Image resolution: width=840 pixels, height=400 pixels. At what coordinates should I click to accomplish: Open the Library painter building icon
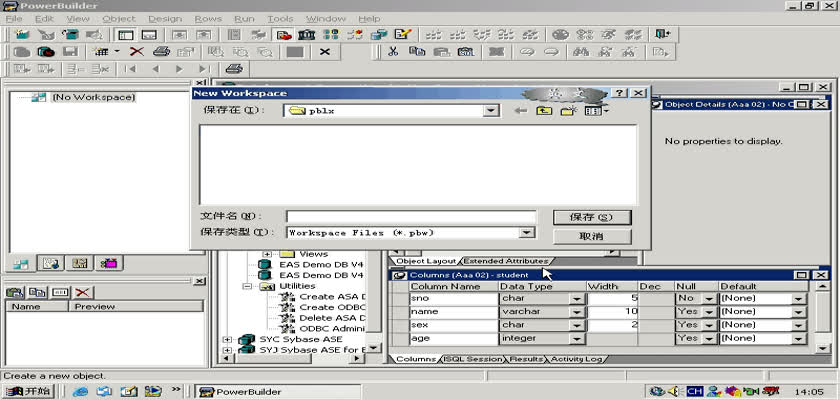pos(307,35)
